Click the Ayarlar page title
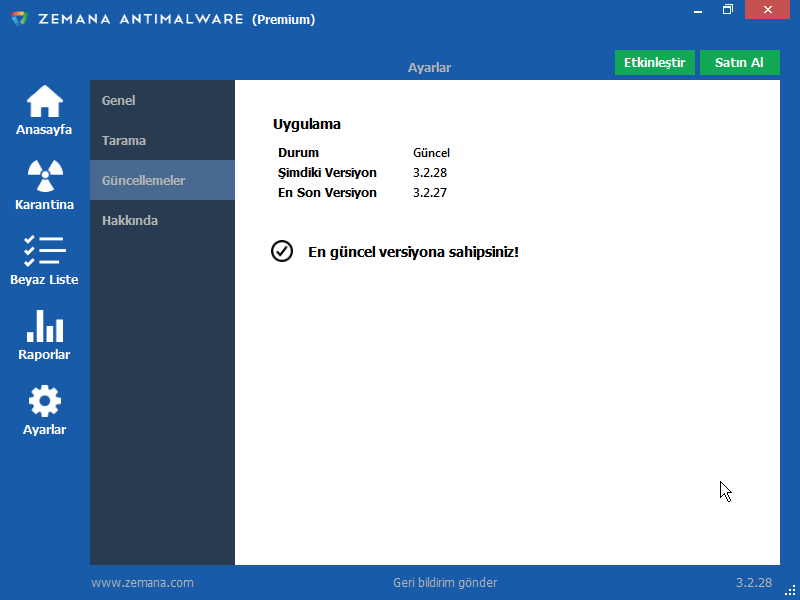 (x=429, y=67)
